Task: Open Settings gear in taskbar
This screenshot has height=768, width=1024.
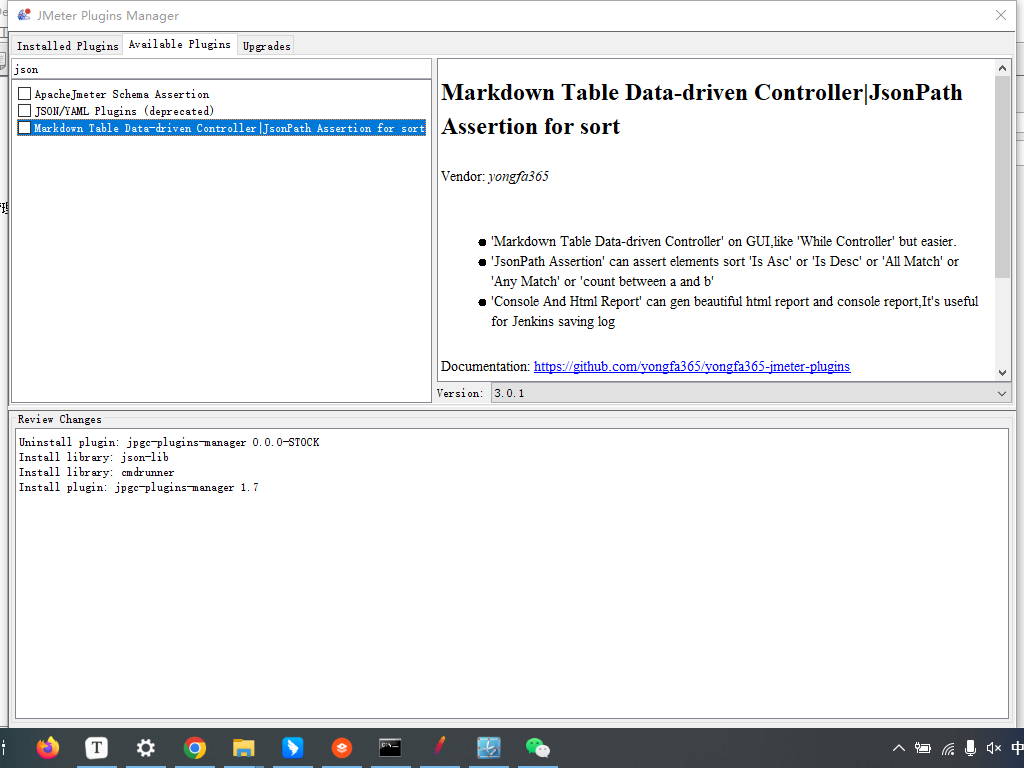Action: coord(146,748)
